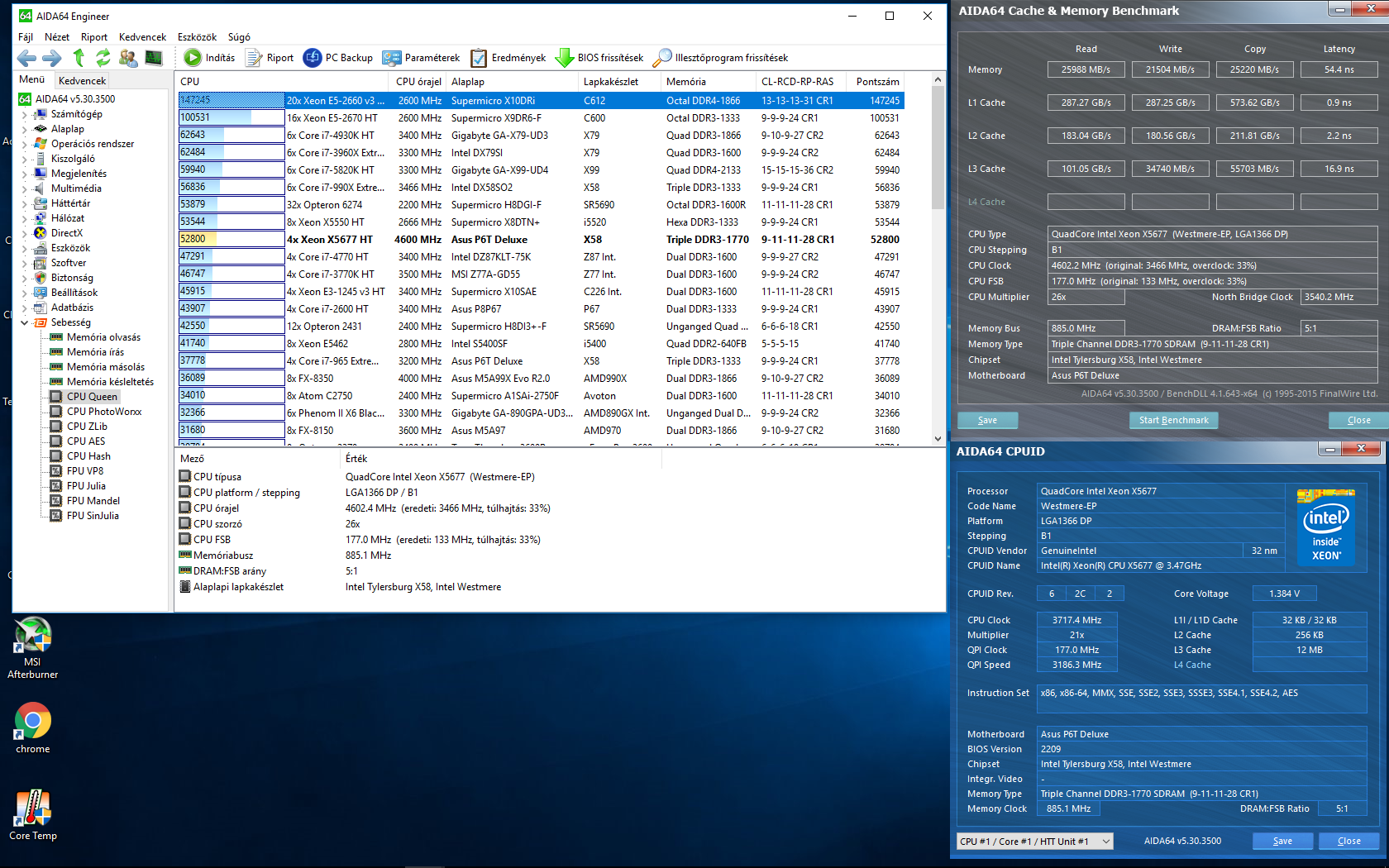Select the 16x Xeon E5-2670 HT result row
This screenshot has height=868, width=1389.
click(x=542, y=118)
